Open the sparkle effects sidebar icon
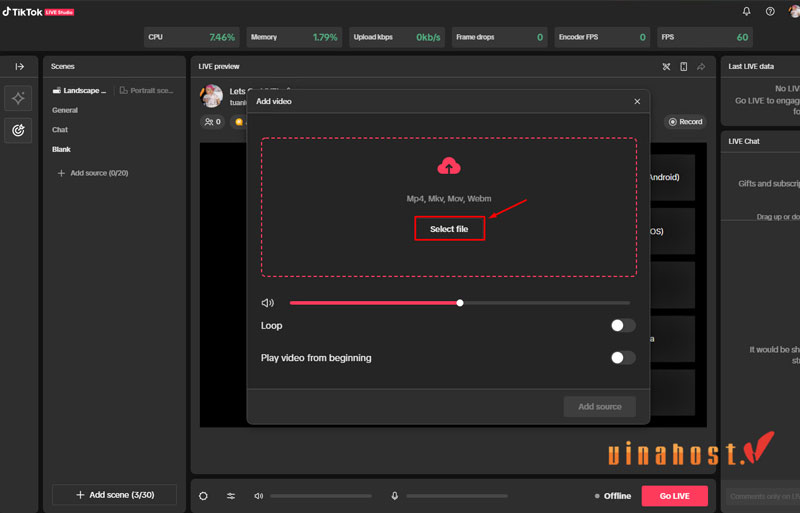 [x=18, y=98]
